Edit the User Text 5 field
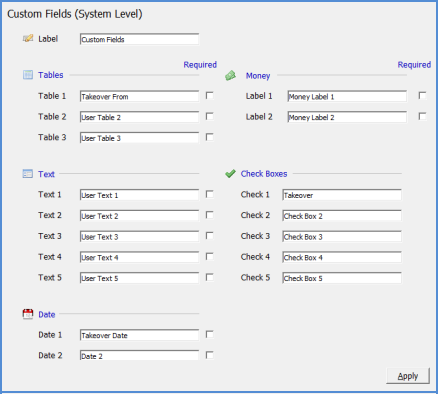438x394 pixels. [139, 278]
